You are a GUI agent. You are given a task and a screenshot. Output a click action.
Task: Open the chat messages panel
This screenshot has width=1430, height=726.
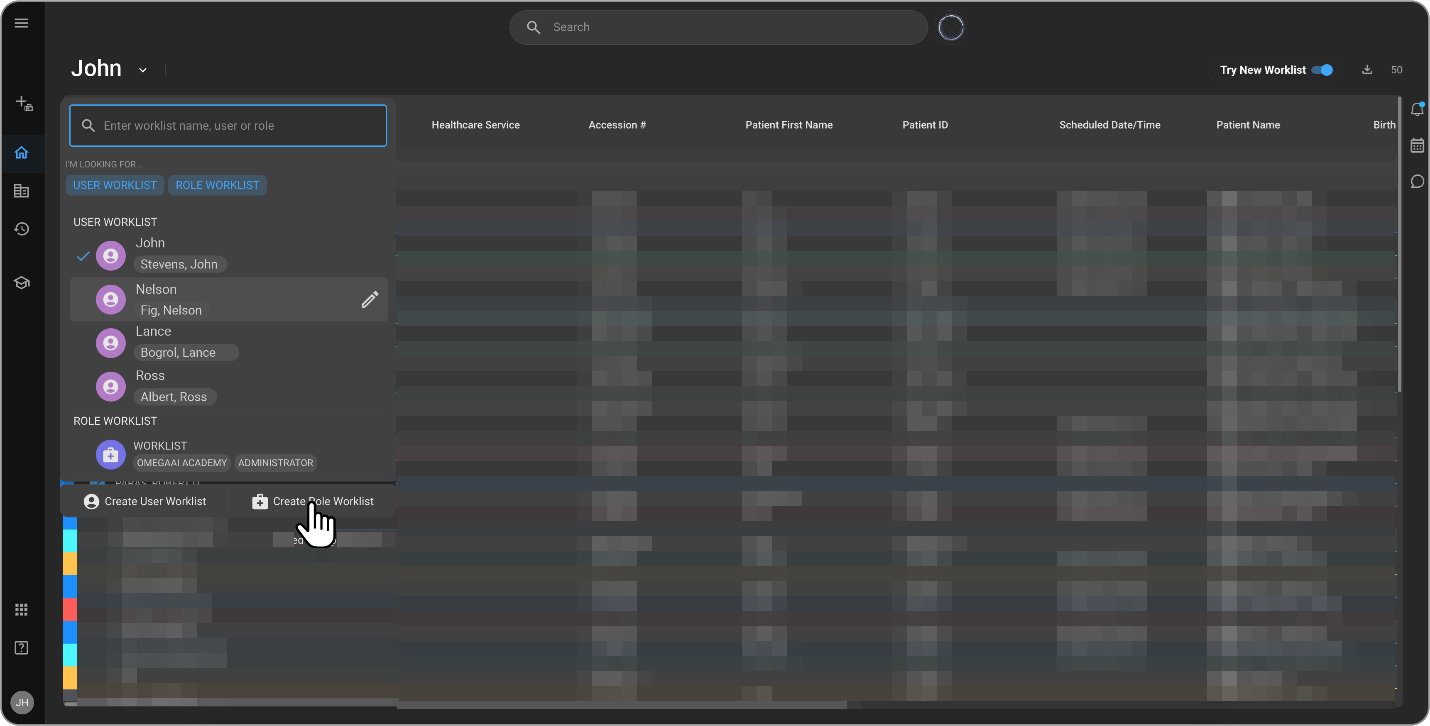[1417, 181]
